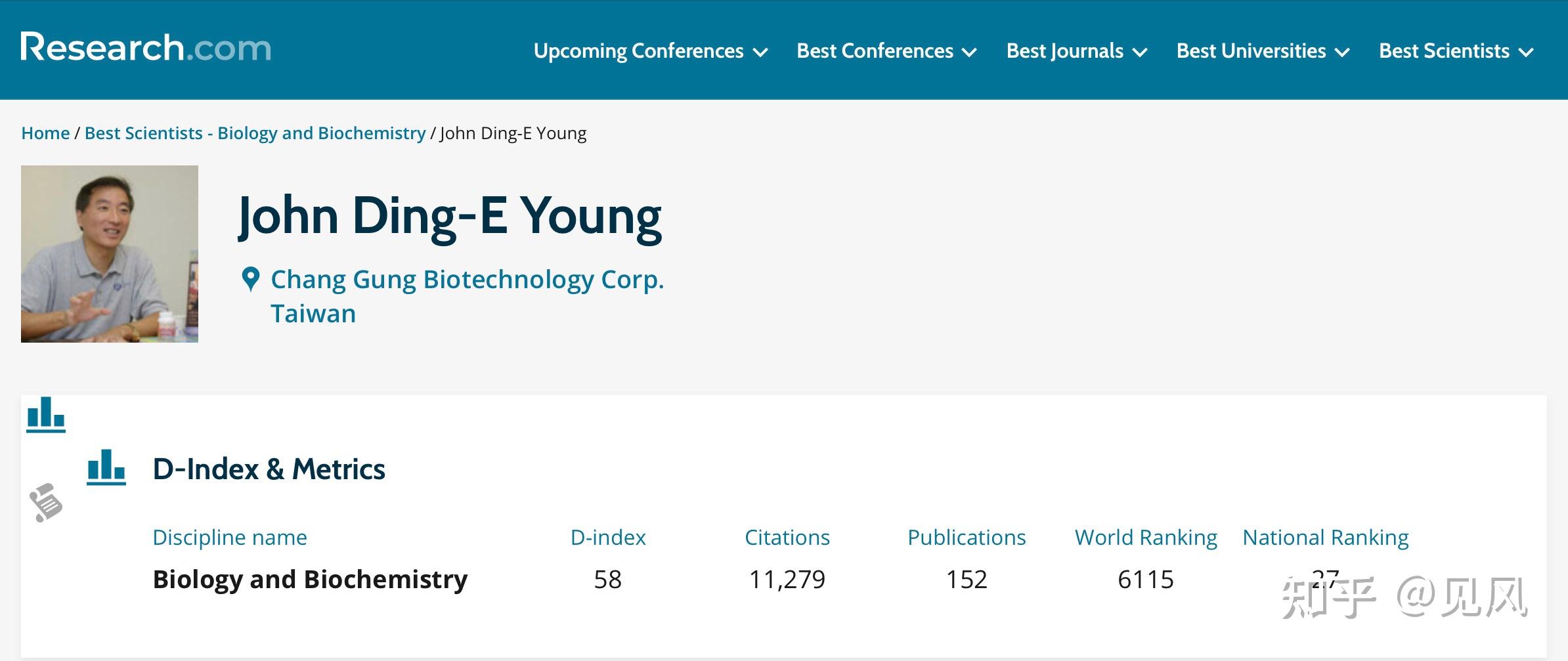Open the Chang Gung Biotechnology Corp. link
Screen dimensions: 1568x661
468,280
